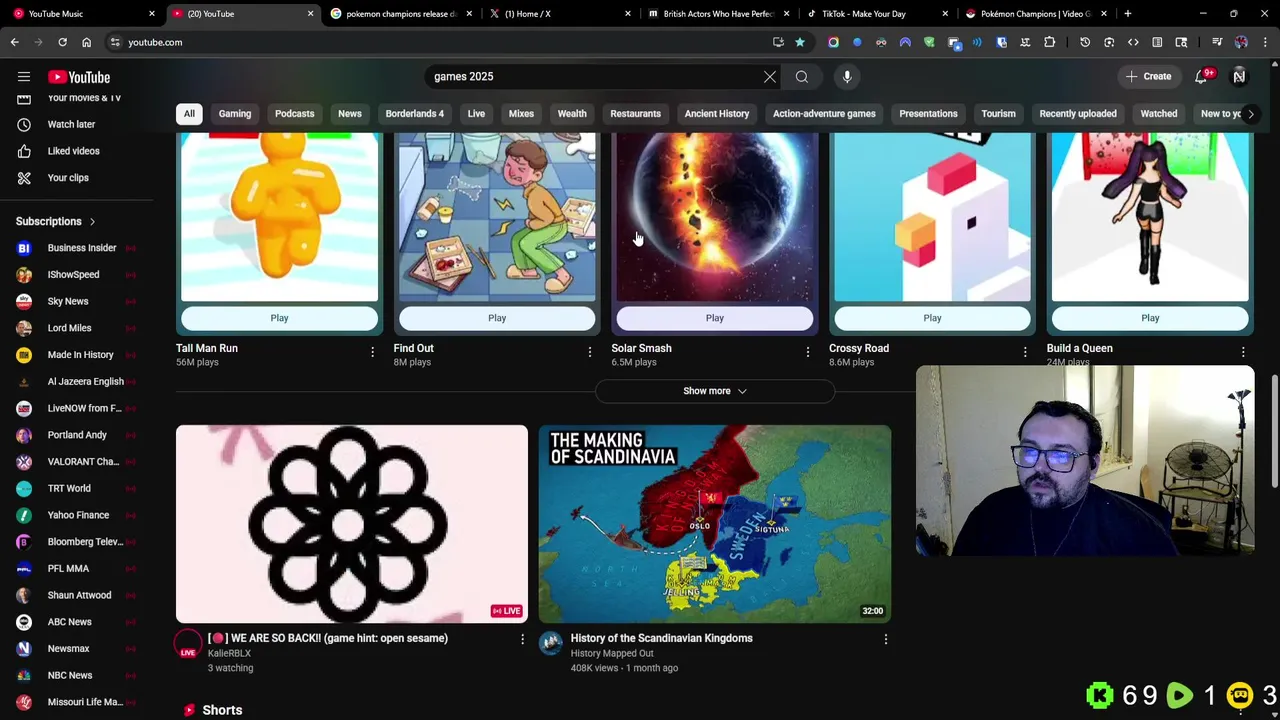The image size is (1280, 720).
Task: Select the Action-adventure games chip
Action: pyautogui.click(x=824, y=114)
